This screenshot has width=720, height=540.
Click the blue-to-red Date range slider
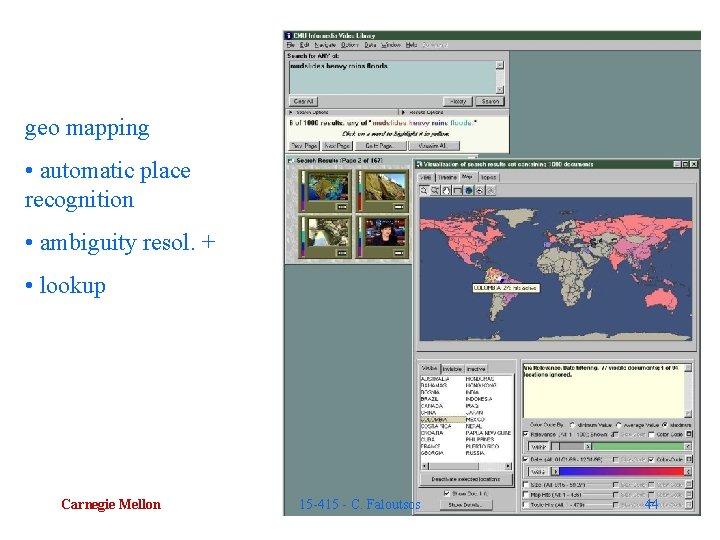[622, 472]
